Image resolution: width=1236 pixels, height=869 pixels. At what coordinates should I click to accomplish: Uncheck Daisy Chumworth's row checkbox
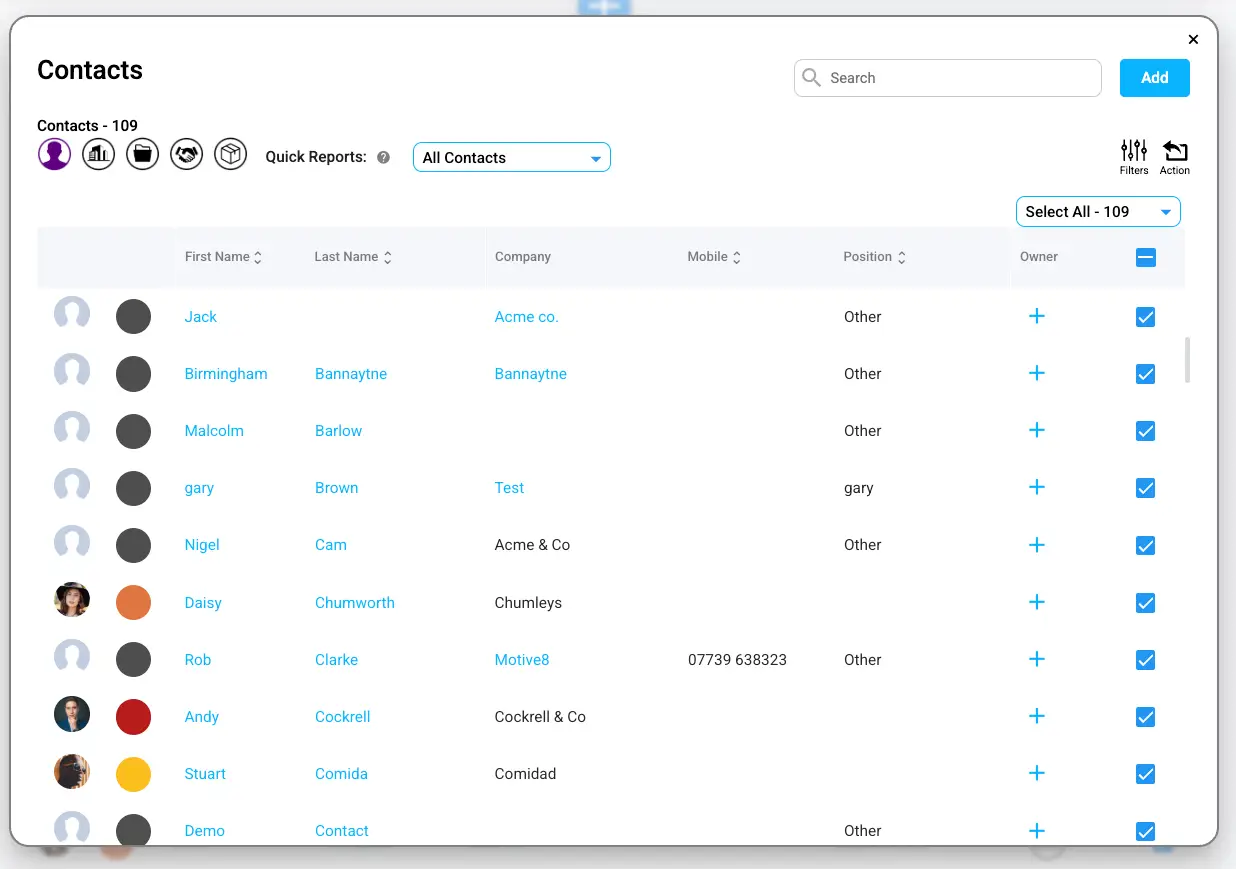[1146, 603]
